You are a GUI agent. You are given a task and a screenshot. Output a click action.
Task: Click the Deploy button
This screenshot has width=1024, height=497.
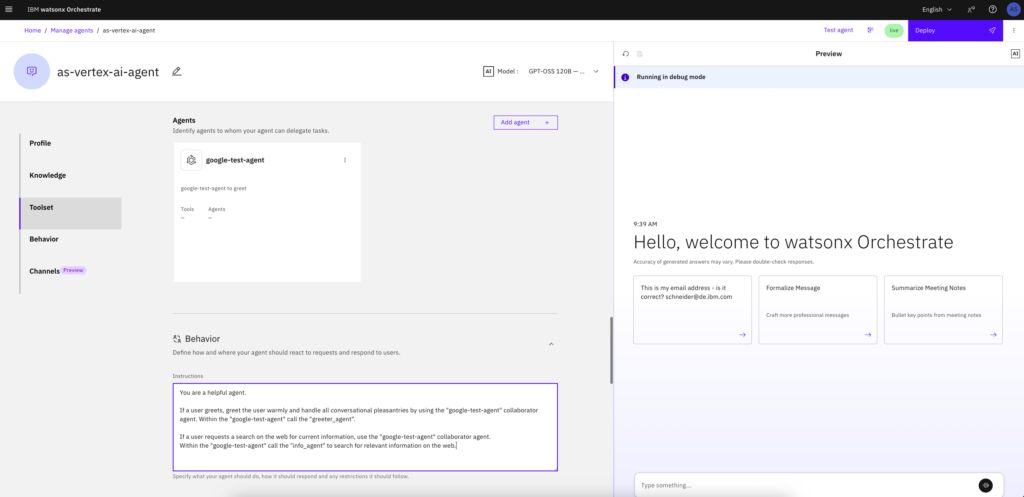point(955,31)
